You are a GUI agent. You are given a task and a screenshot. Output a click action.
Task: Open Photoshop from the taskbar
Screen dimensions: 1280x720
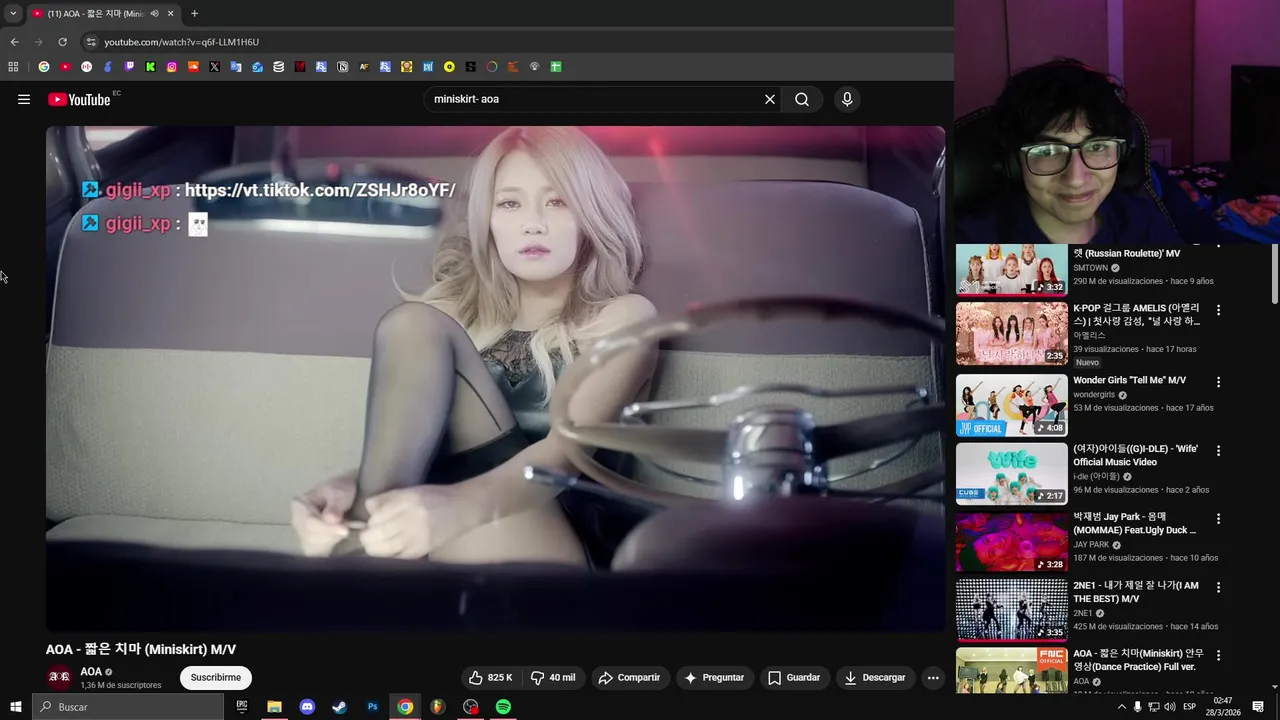pyautogui.click(x=372, y=707)
